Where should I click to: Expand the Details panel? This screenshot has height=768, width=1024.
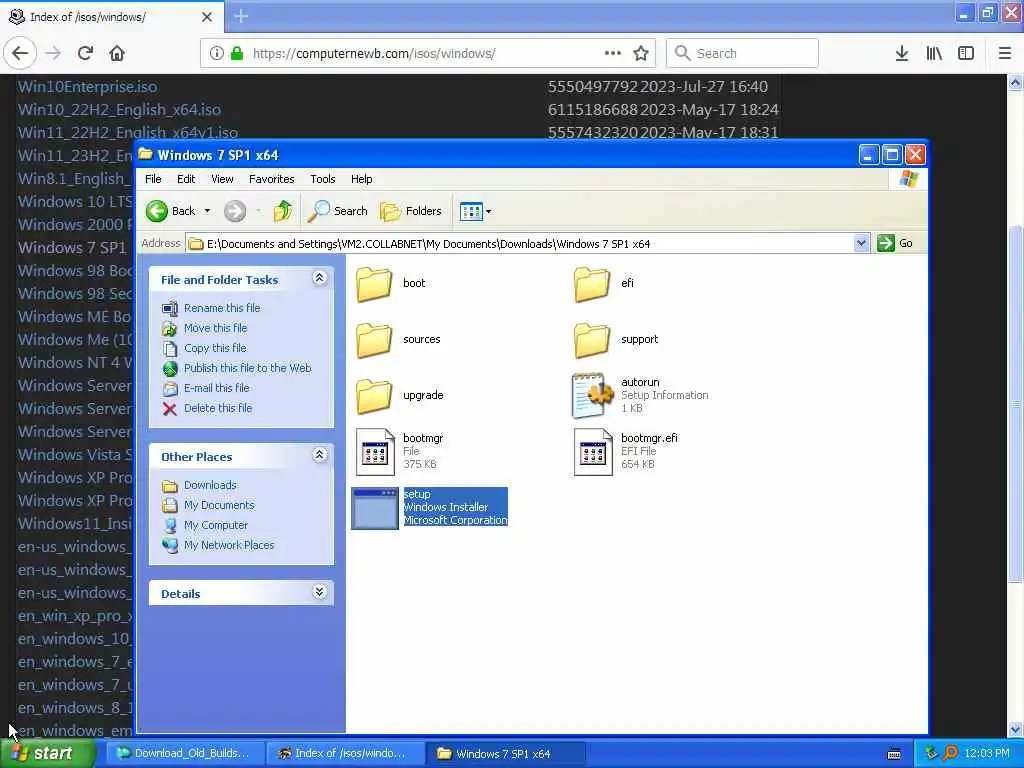pyautogui.click(x=319, y=592)
